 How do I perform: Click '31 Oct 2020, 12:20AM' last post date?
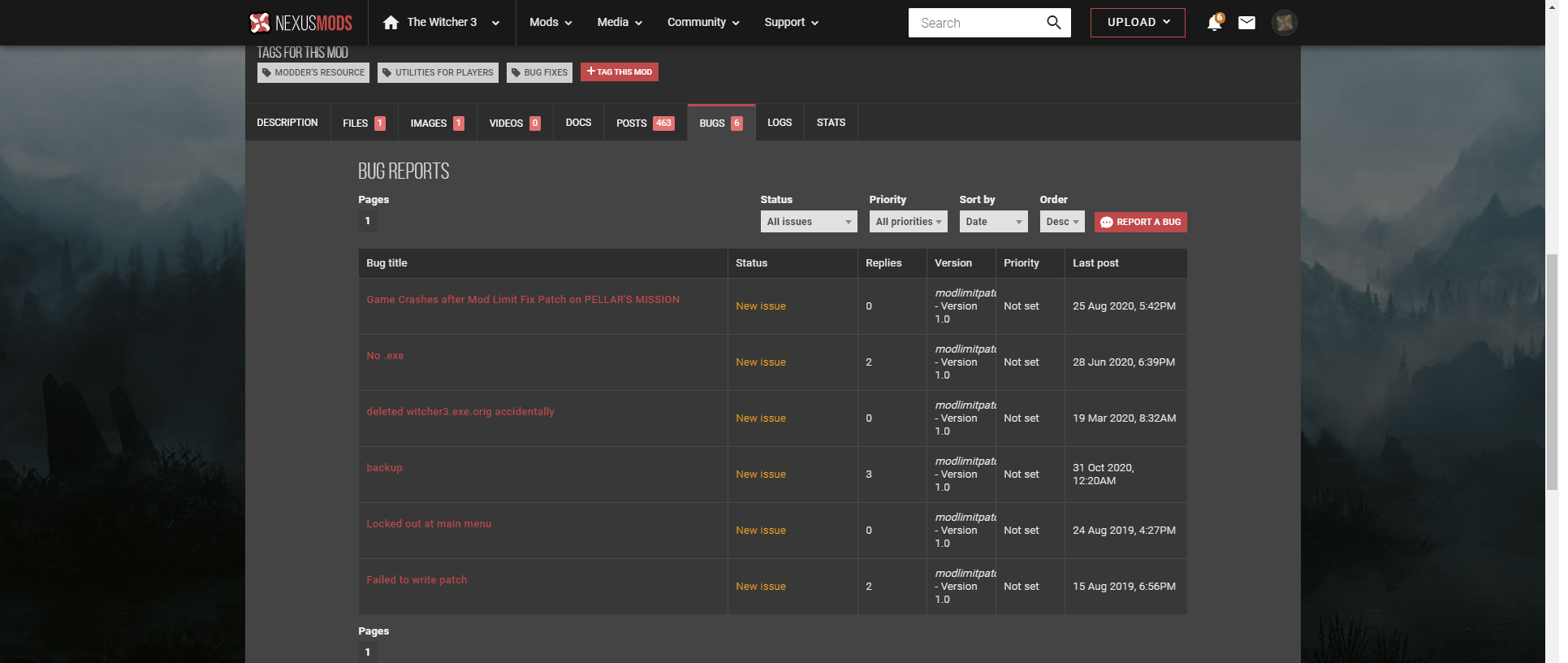click(1104, 474)
